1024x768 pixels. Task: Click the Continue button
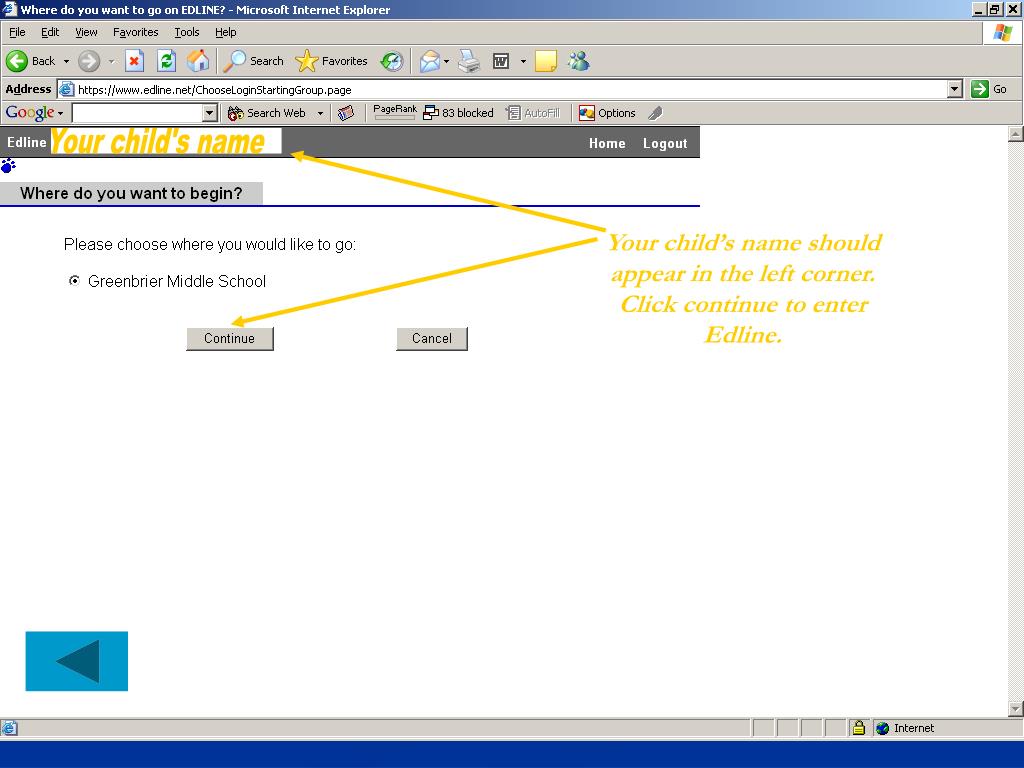(x=229, y=339)
